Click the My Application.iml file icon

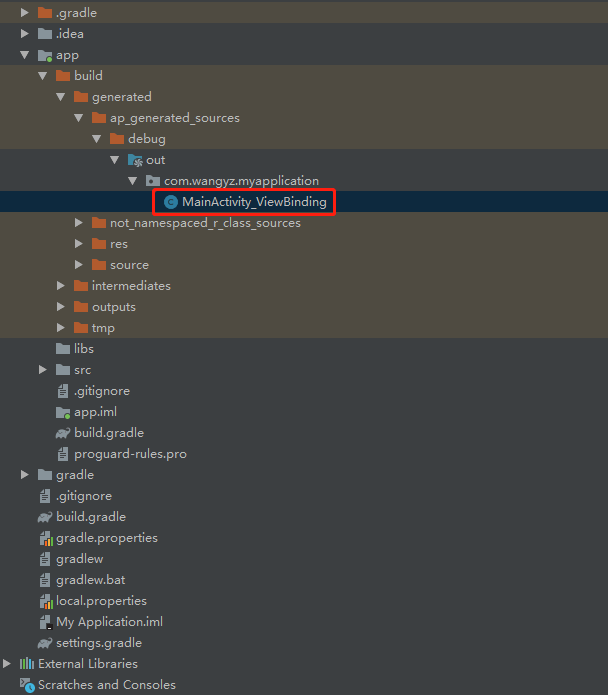tap(46, 622)
